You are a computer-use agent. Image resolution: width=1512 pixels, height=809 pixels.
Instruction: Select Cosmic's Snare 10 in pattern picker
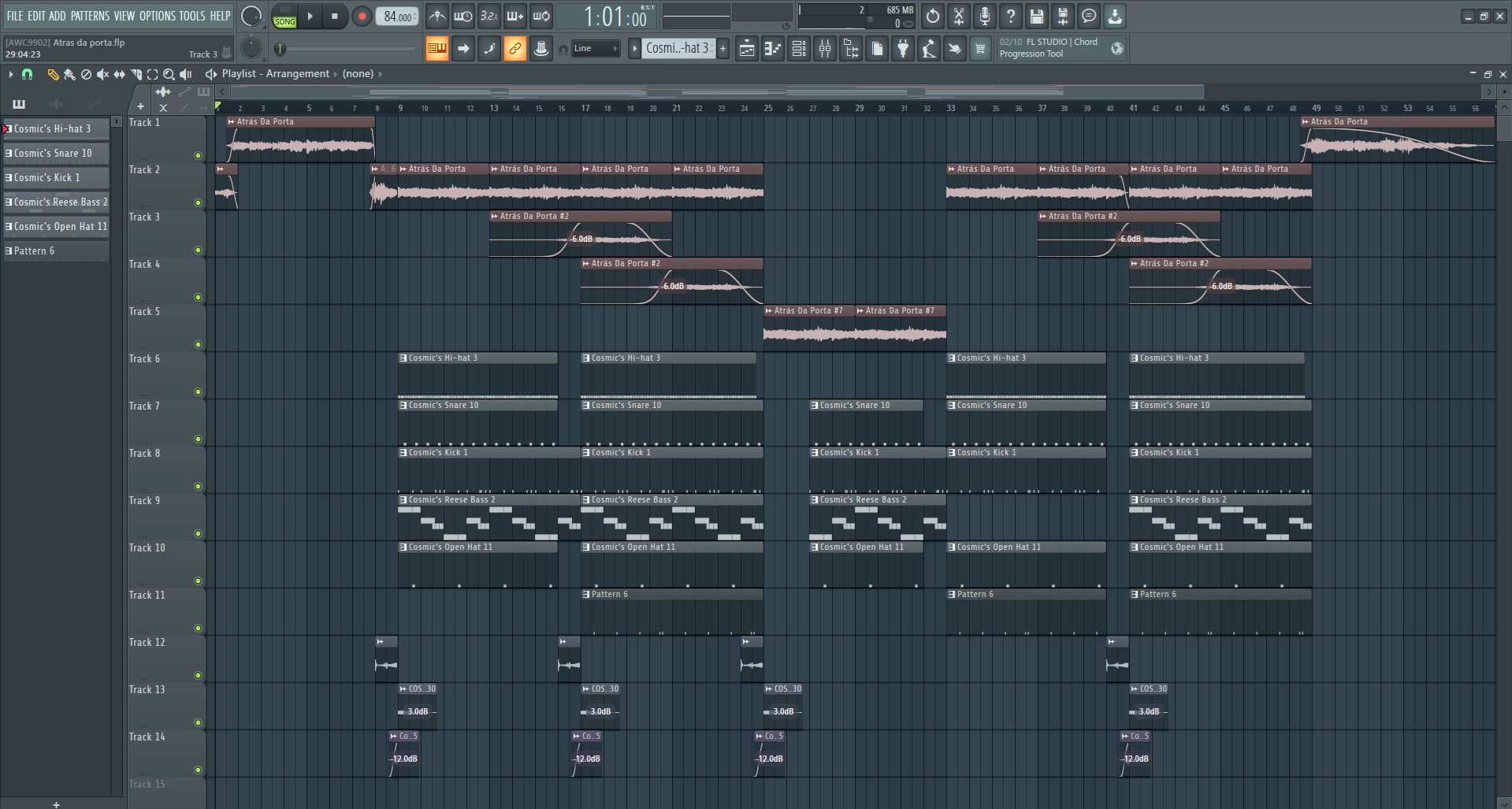[x=56, y=154]
